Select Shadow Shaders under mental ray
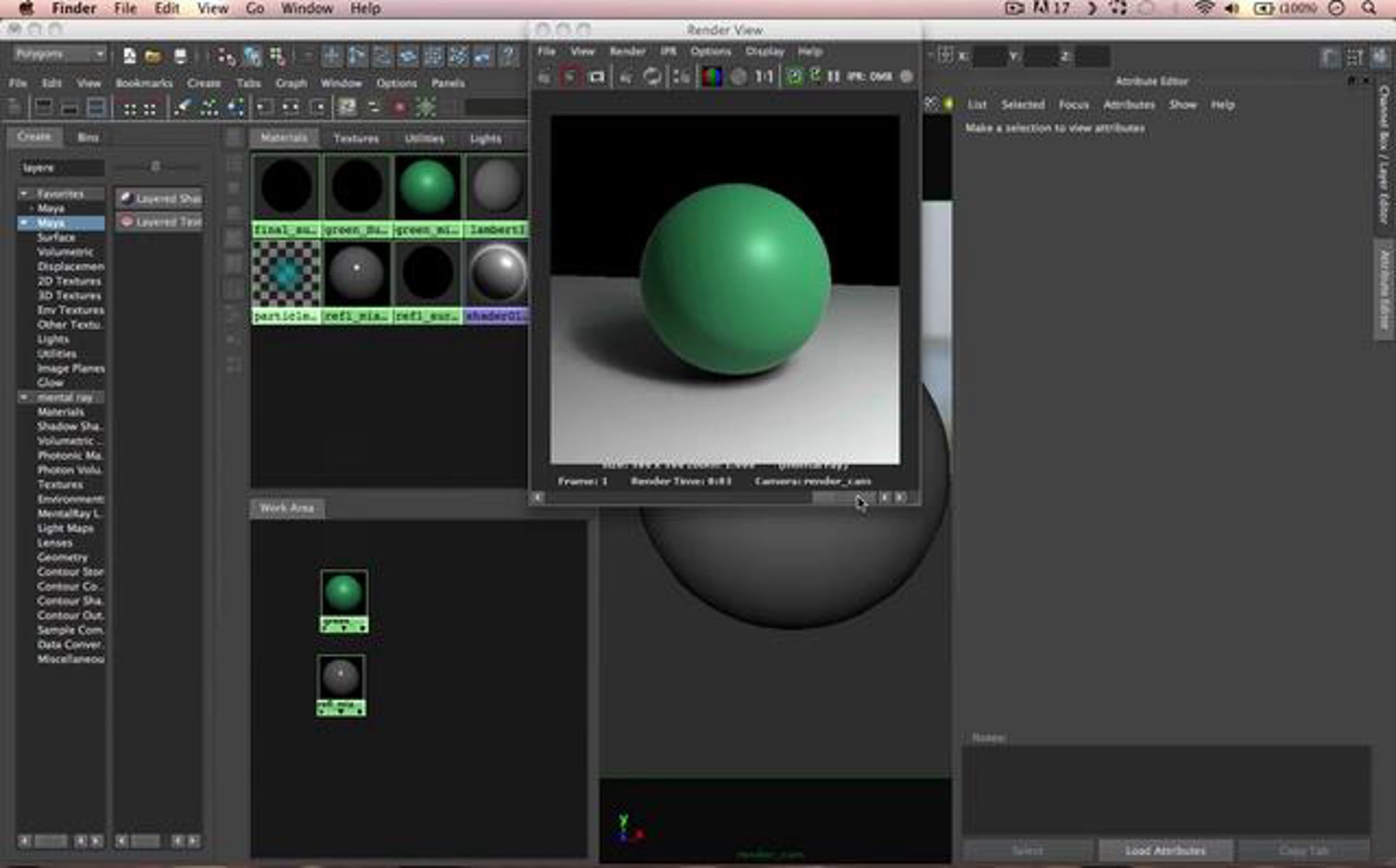 (x=70, y=426)
